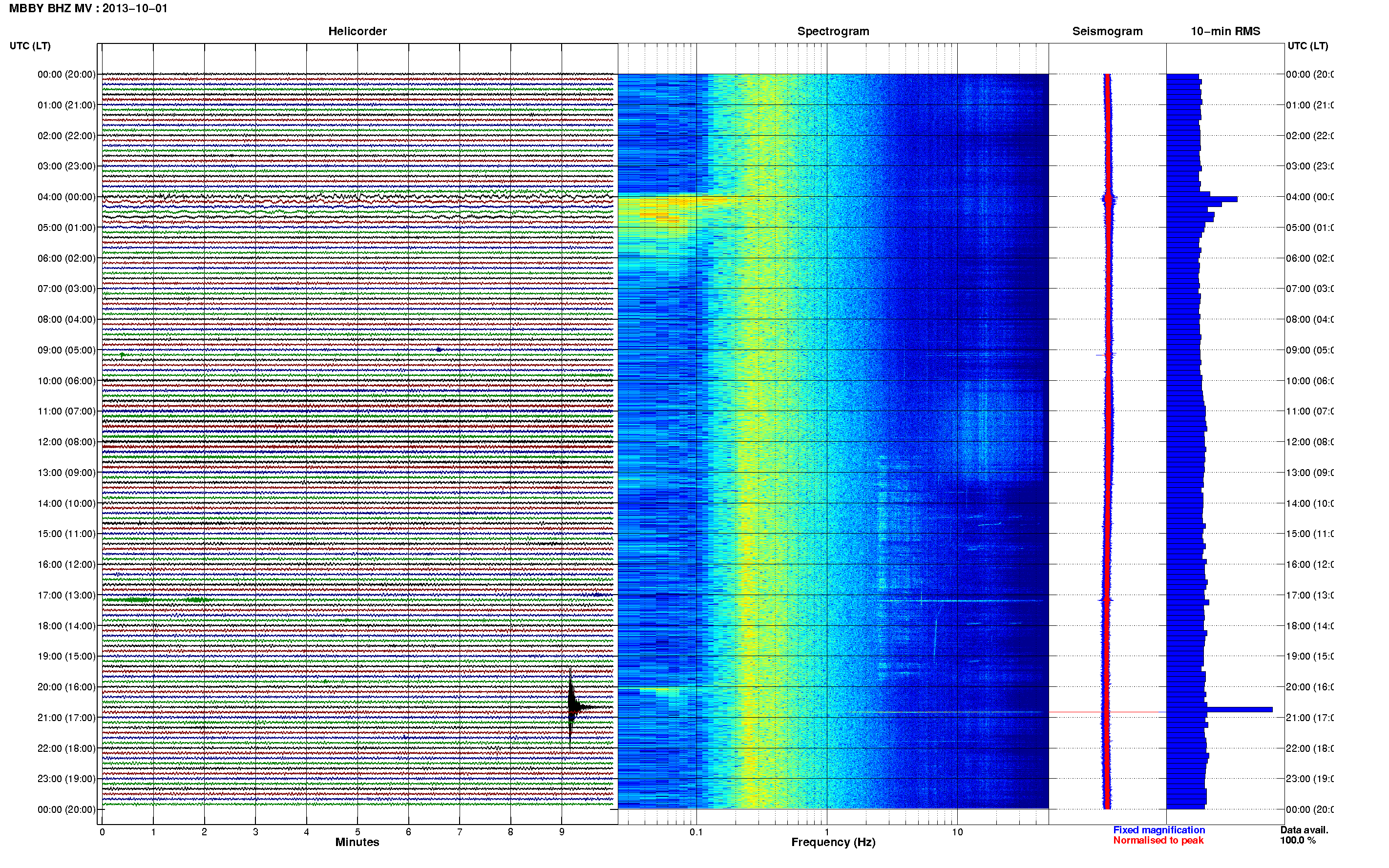Click the large black earthquake spike in helicorder
This screenshot has width=1389, height=868.
coord(571,707)
